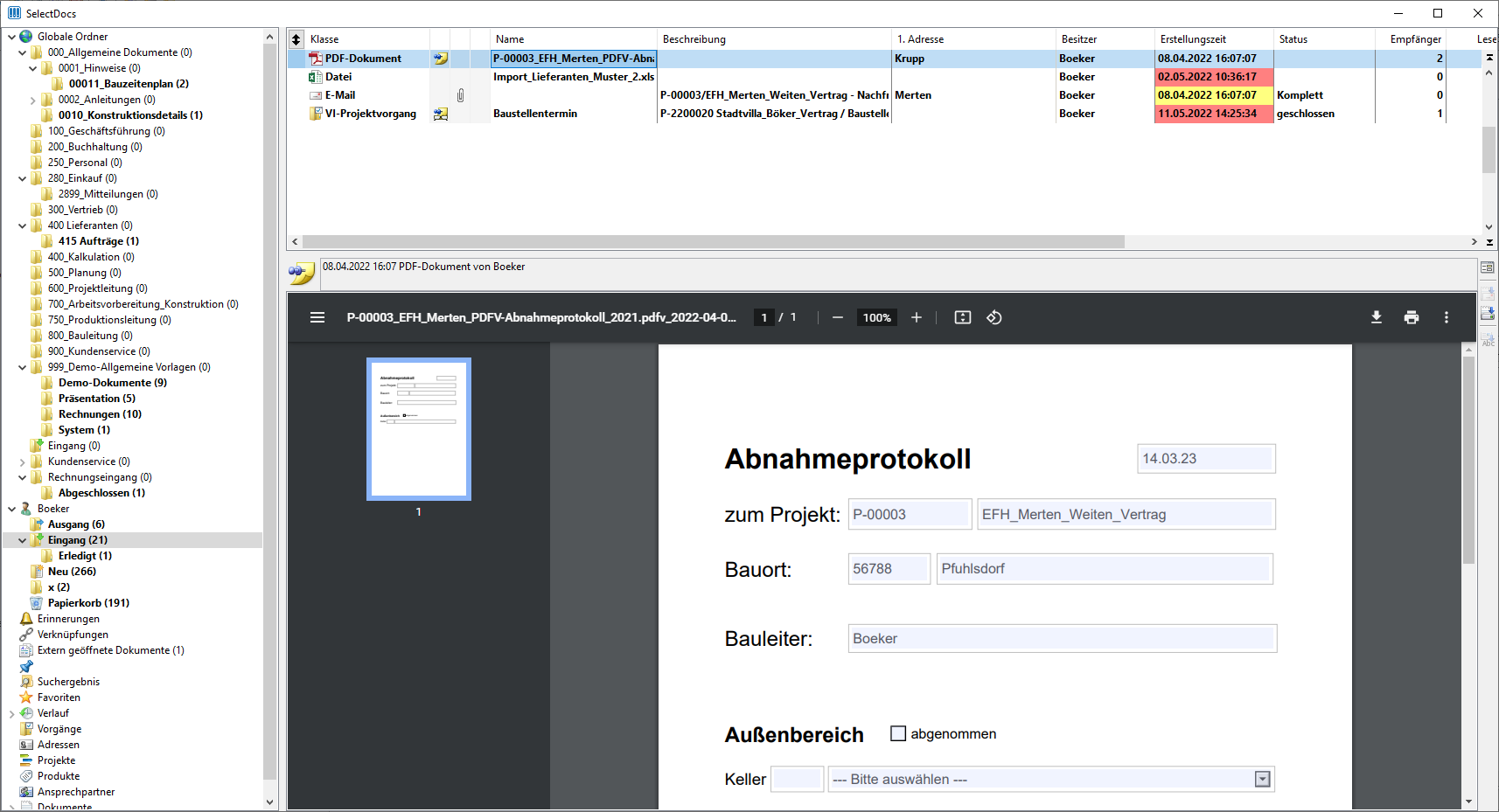This screenshot has height=812, width=1499.
Task: Open the Keller 'Bitte auswählen' dropdown
Action: (x=1051, y=780)
